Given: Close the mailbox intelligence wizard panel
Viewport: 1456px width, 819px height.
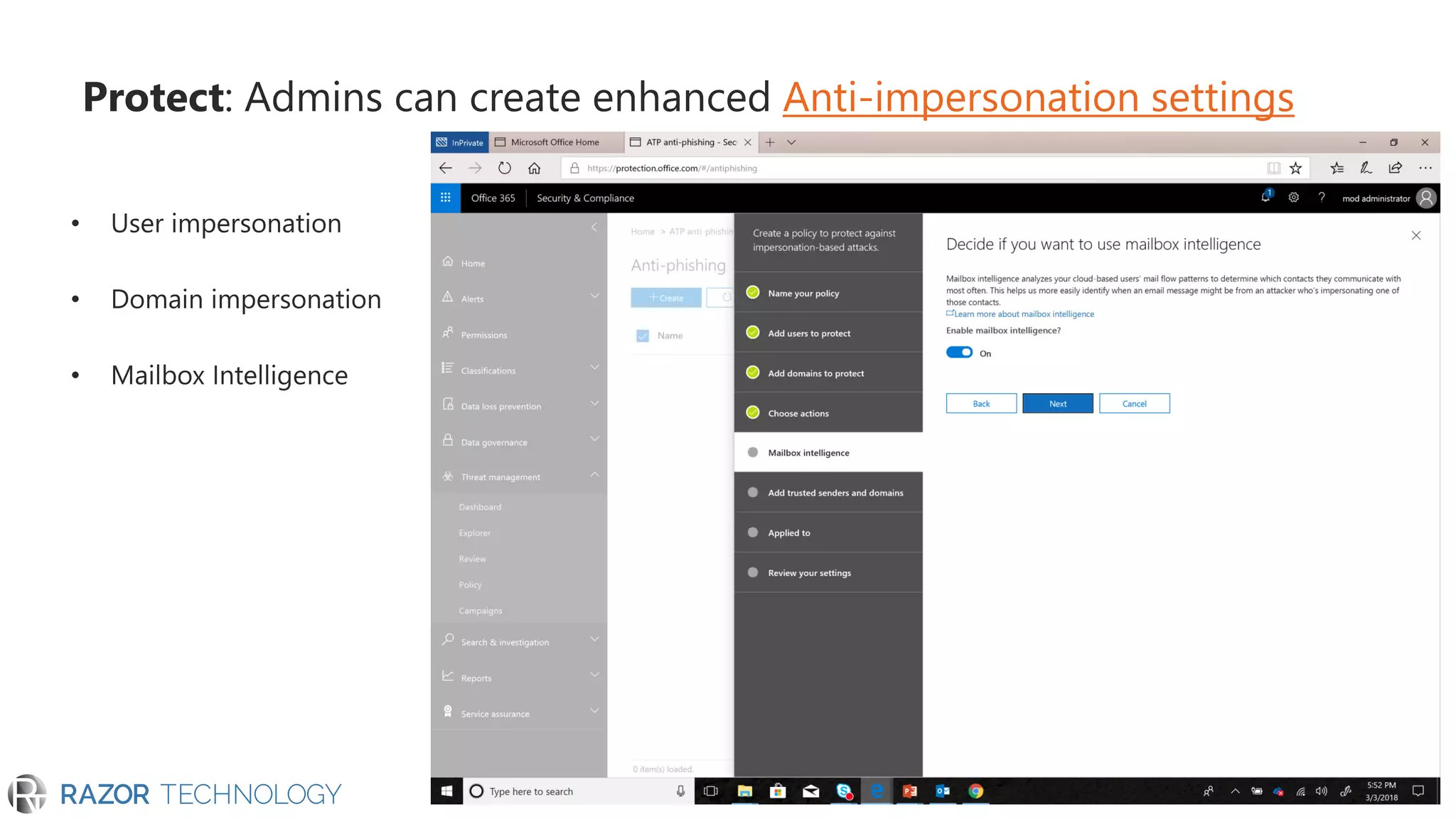Looking at the screenshot, I should (1416, 235).
